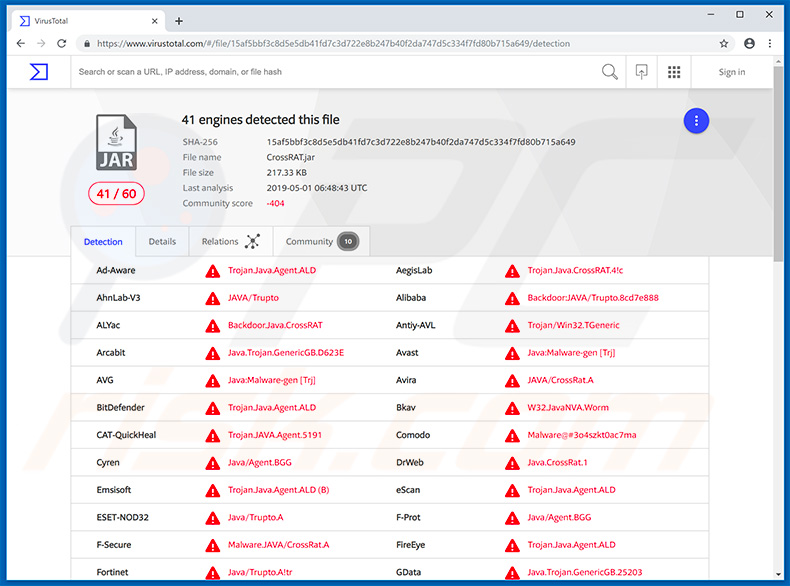Screen dimensions: 790x586
Task: Switch to the Details tab
Action: (x=162, y=242)
